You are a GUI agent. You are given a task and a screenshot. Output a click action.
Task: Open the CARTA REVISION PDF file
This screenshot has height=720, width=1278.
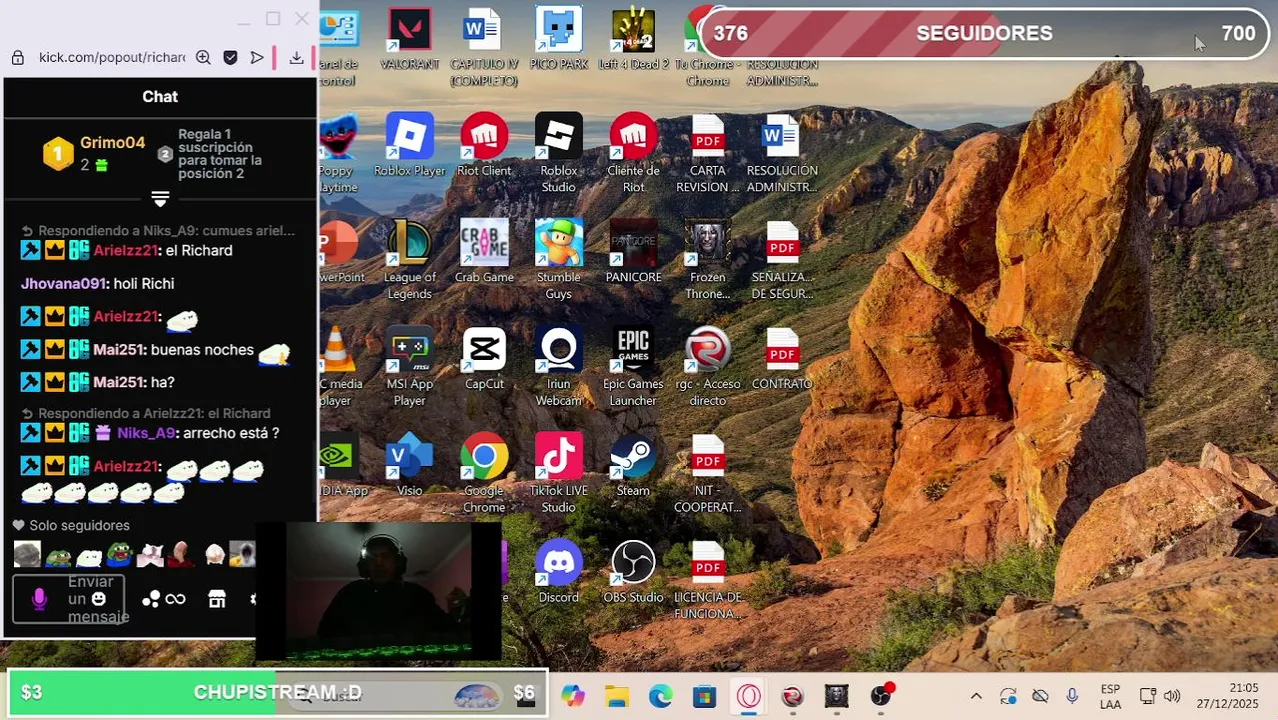click(707, 153)
